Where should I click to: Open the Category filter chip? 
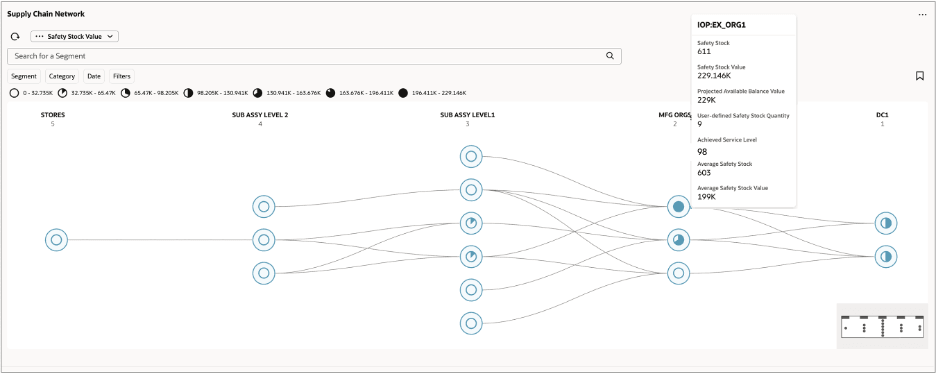61,76
